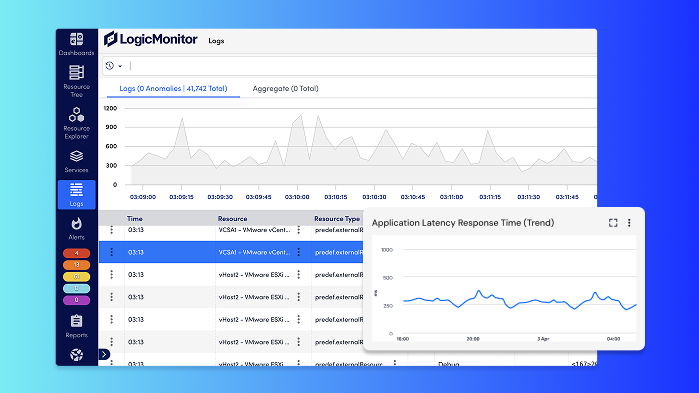The image size is (699, 393).
Task: Open Resource Explorer in the sidebar
Action: (76, 123)
